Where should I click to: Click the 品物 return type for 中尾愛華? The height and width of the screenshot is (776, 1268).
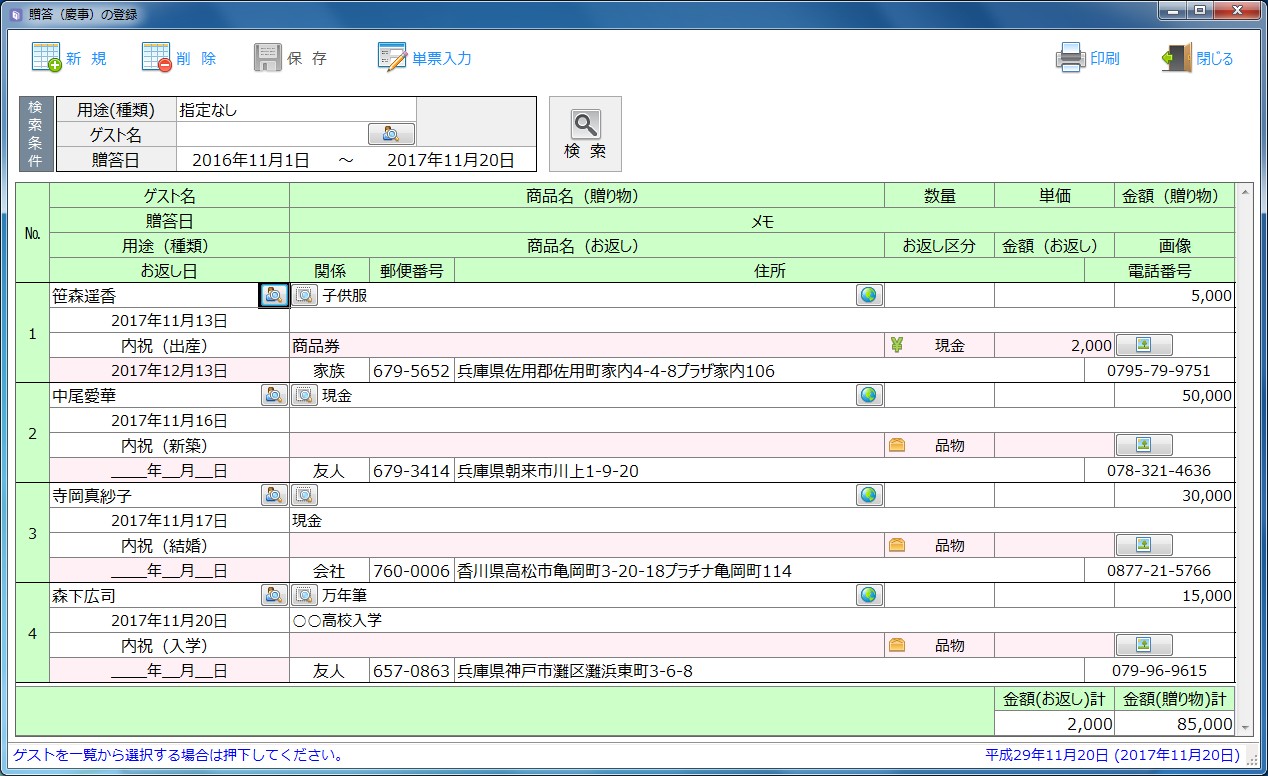[x=949, y=446]
